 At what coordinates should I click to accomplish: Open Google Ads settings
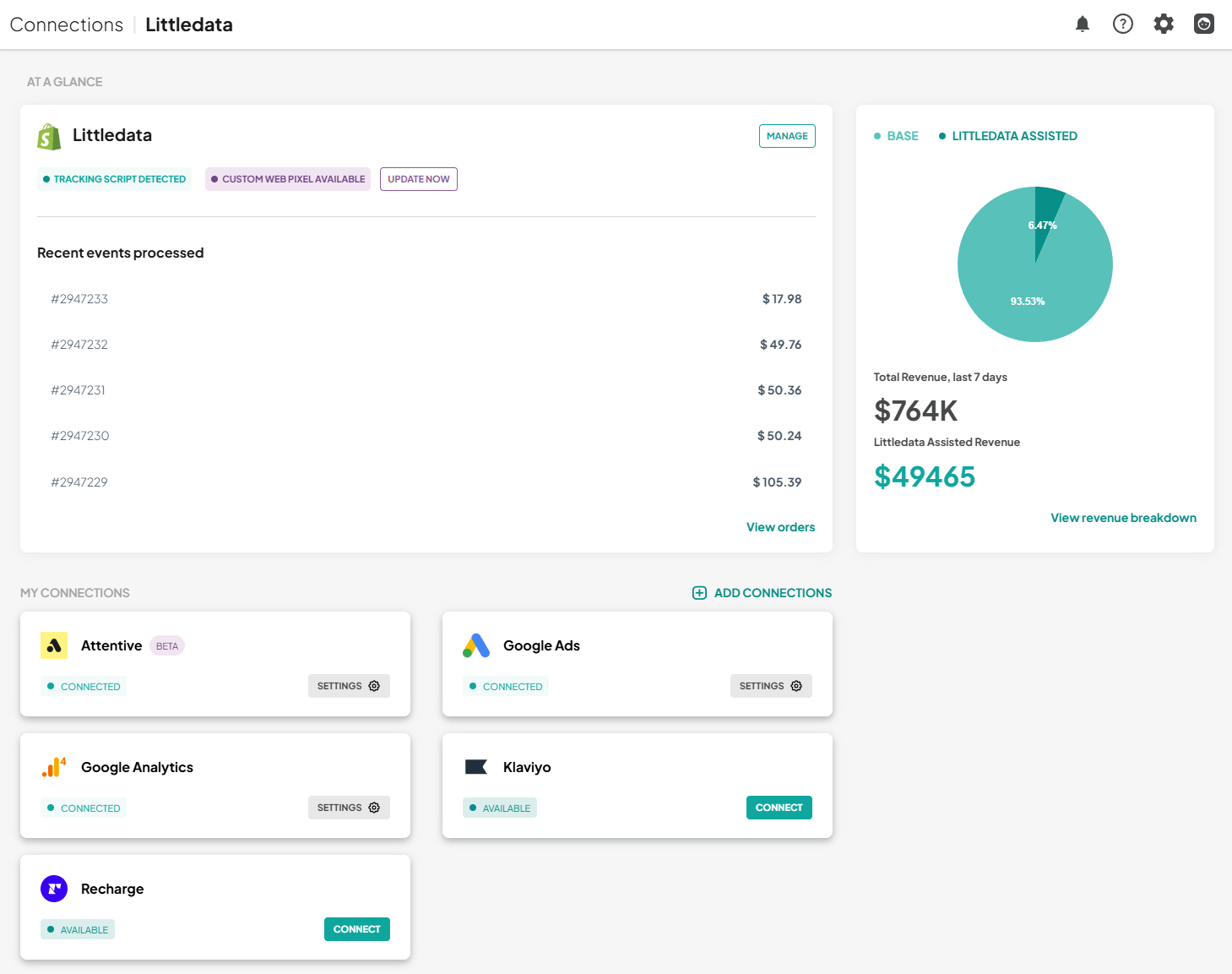pyautogui.click(x=771, y=686)
